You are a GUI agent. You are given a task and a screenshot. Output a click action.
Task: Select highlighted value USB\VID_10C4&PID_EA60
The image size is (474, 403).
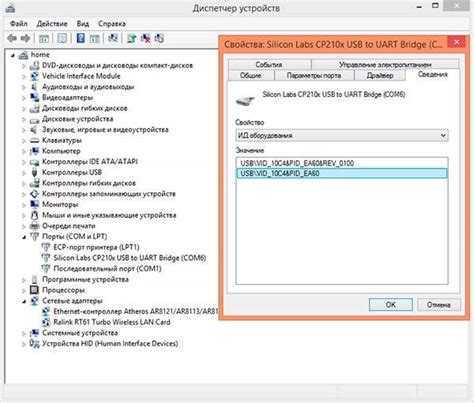click(342, 173)
